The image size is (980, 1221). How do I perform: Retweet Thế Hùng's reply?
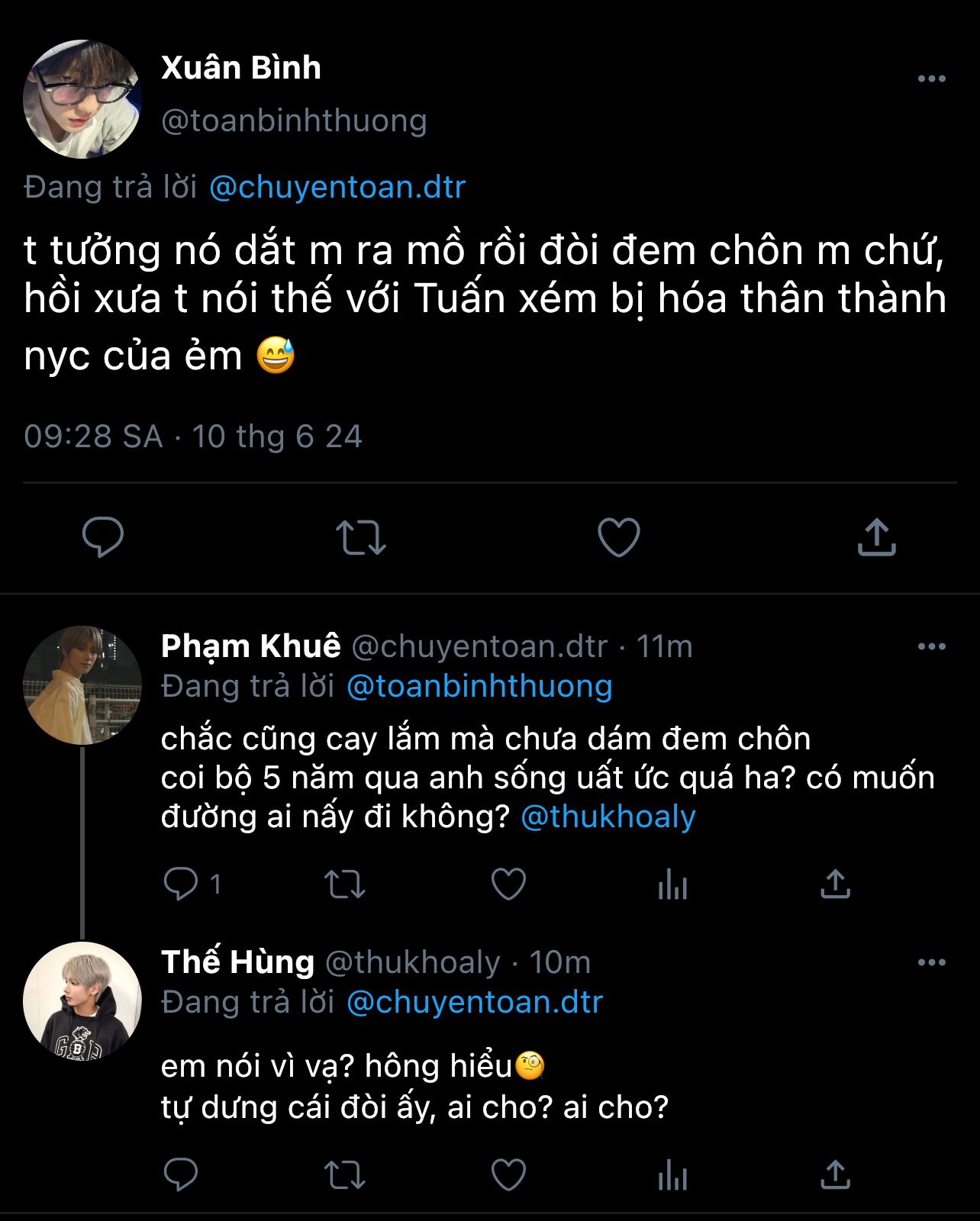click(x=345, y=1174)
